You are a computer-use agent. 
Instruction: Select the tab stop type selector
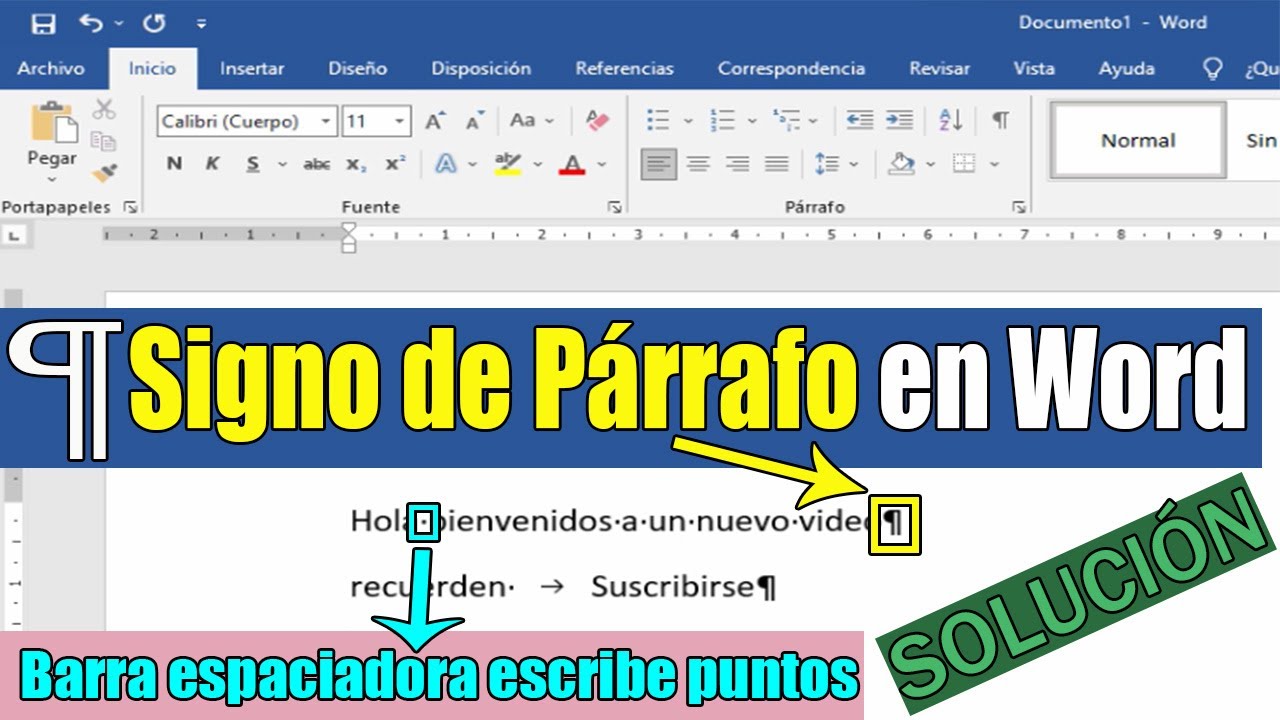click(13, 236)
